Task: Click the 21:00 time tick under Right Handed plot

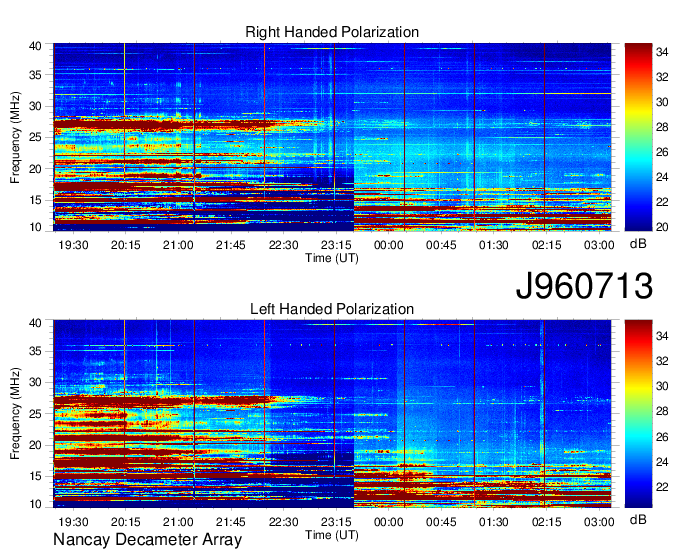Action: coord(178,245)
